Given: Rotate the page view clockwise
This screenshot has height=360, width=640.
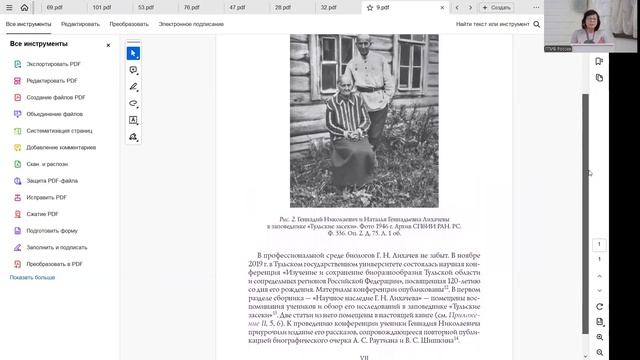Looking at the screenshot, I should tap(599, 307).
